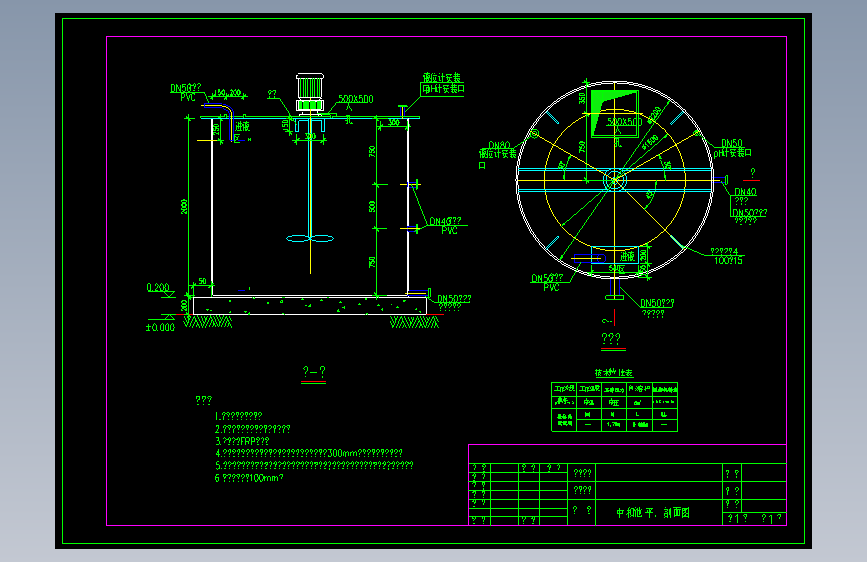Select note line 3 mentioning FRP
867x562 pixels.
point(242,441)
